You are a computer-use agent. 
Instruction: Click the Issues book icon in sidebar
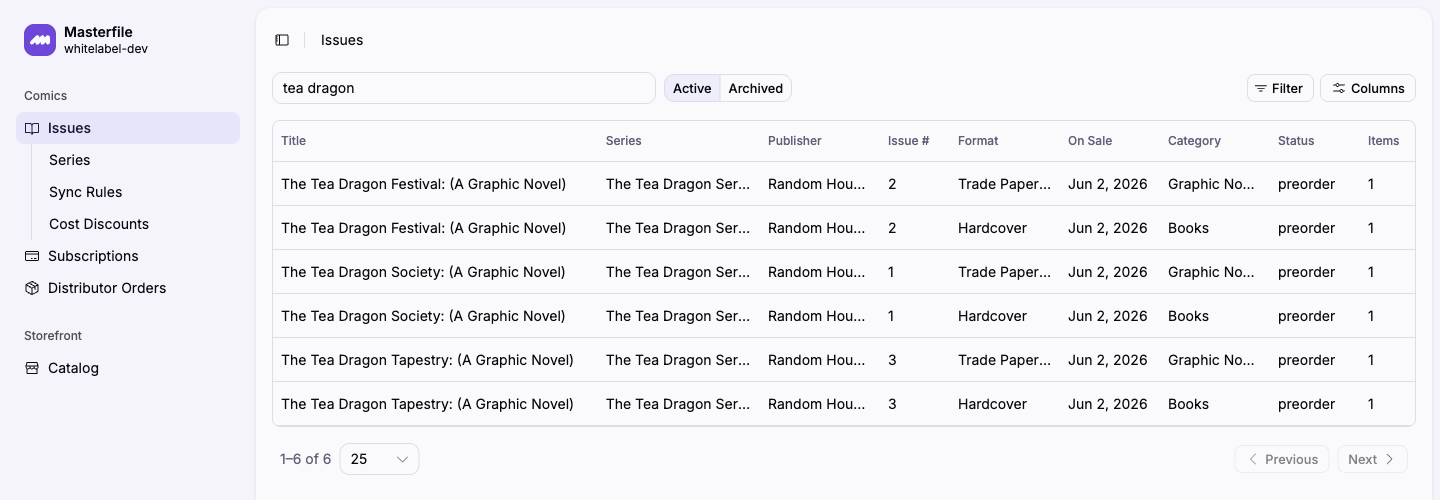click(x=32, y=128)
